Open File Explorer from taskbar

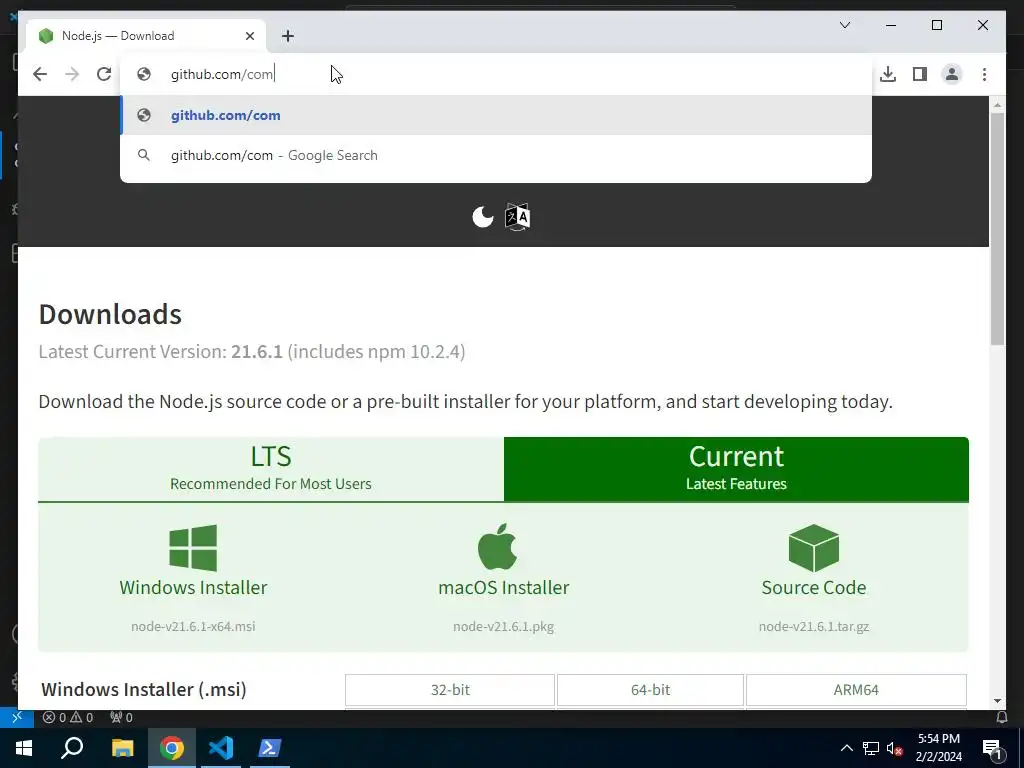click(x=122, y=748)
